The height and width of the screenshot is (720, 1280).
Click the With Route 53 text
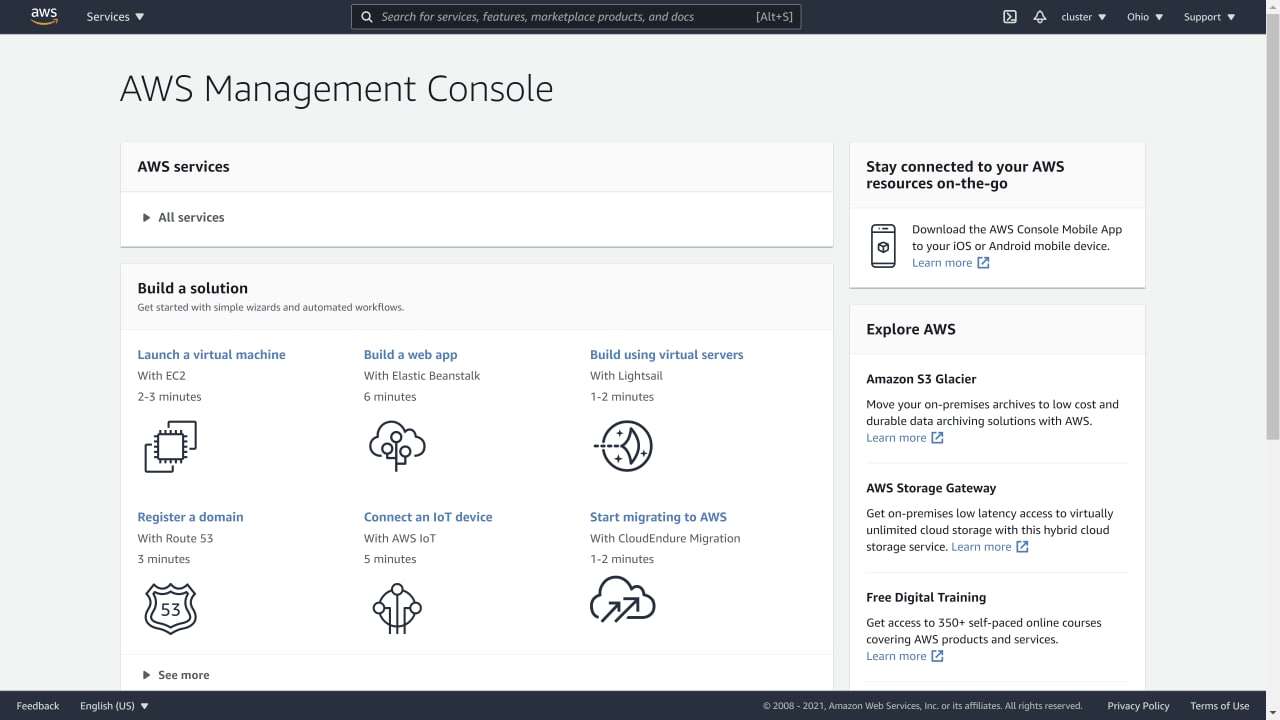coord(175,538)
